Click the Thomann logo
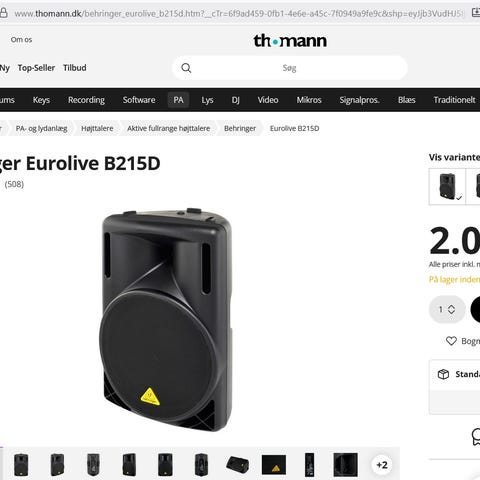Screen dimensions: 480x480 tap(290, 41)
